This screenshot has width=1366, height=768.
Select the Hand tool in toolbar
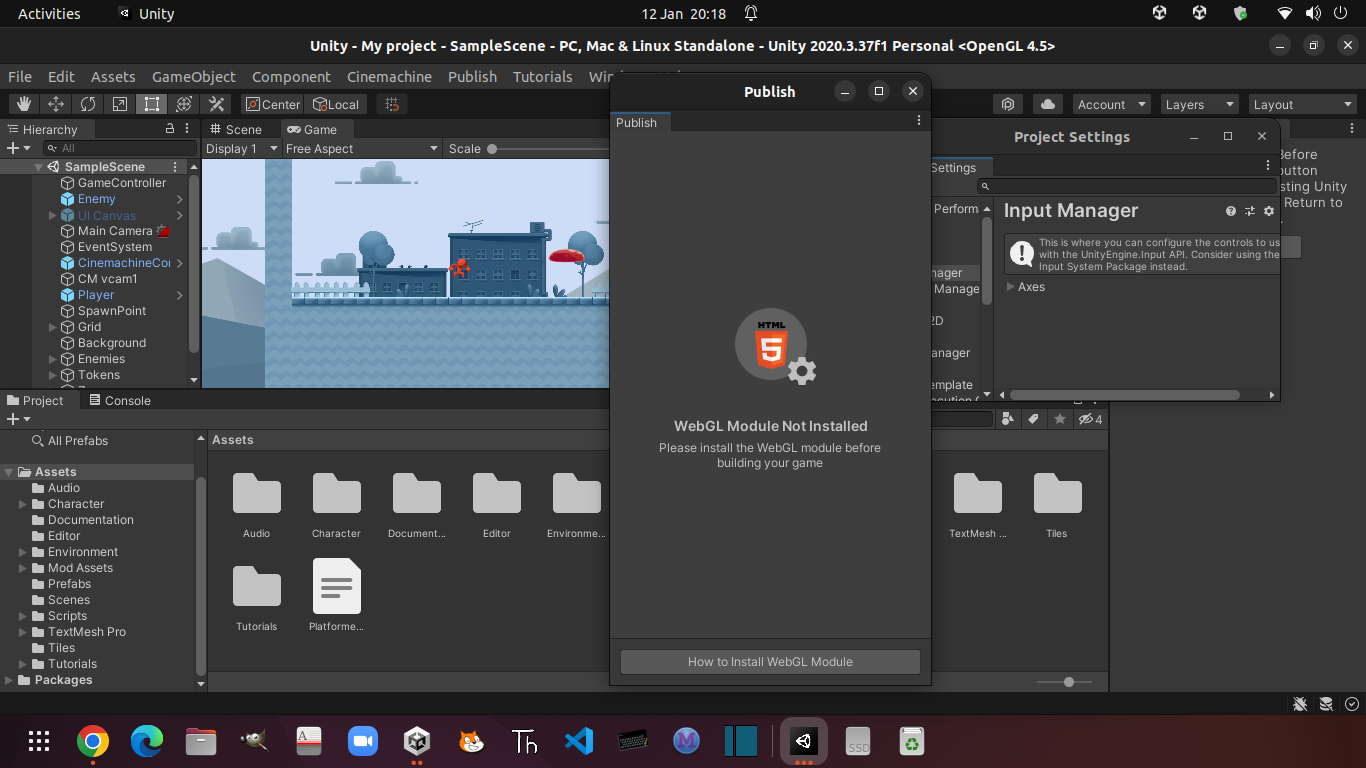tap(24, 104)
